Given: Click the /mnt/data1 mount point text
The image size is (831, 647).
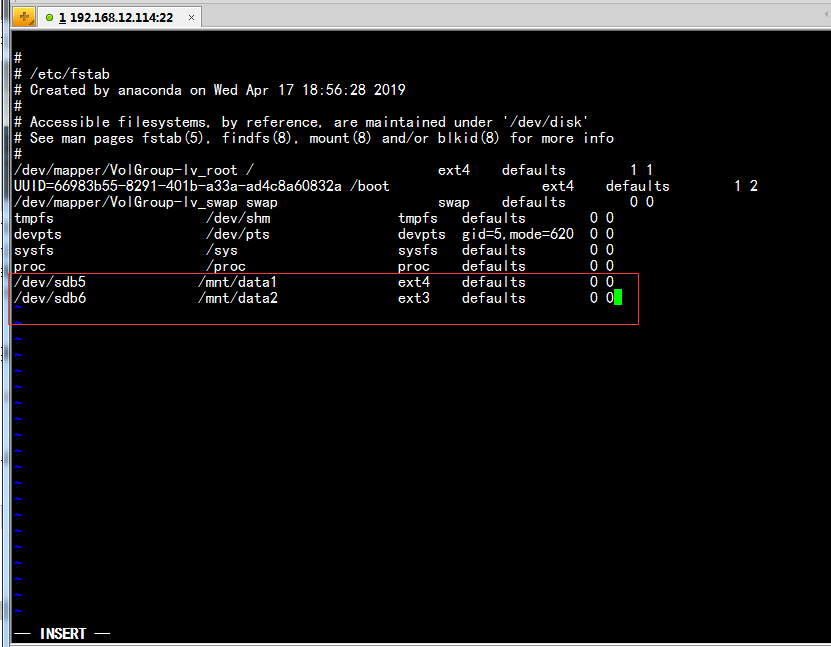Looking at the screenshot, I should (237, 282).
